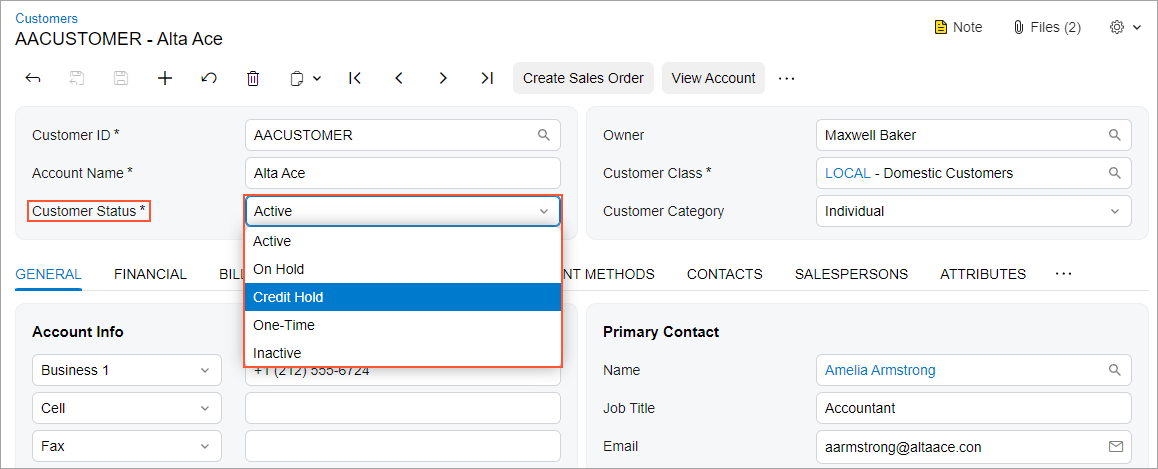Choose the Inactive status option
This screenshot has width=1158, height=469.
pyautogui.click(x=402, y=353)
